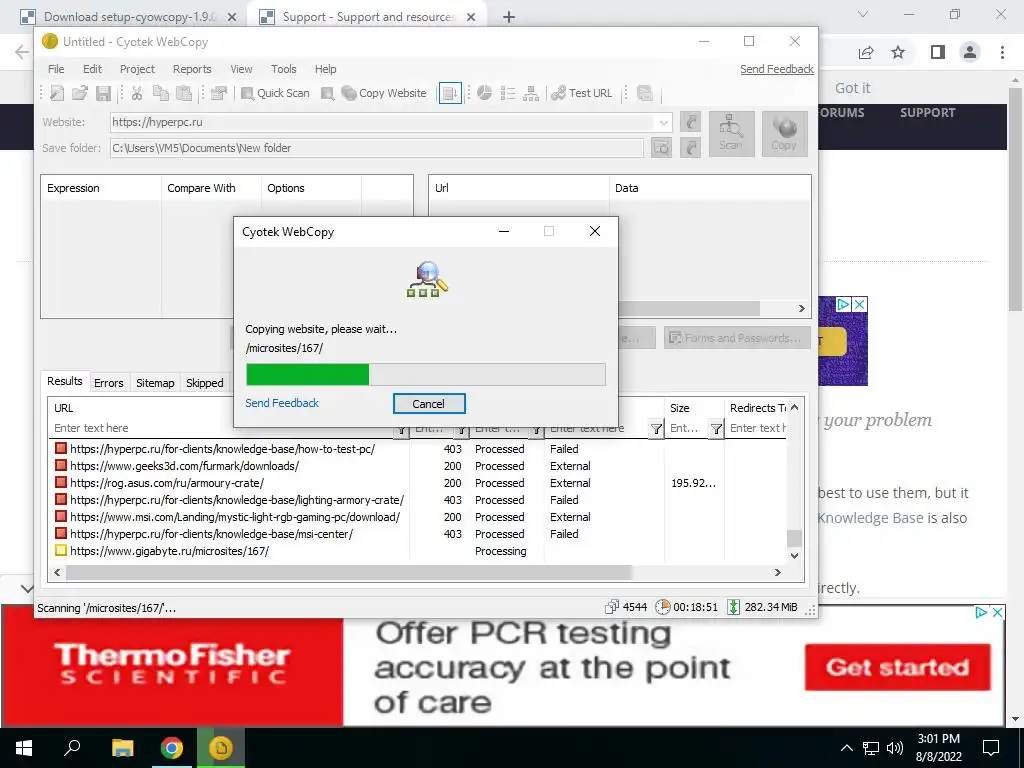Switch to the Results tab

point(65,381)
